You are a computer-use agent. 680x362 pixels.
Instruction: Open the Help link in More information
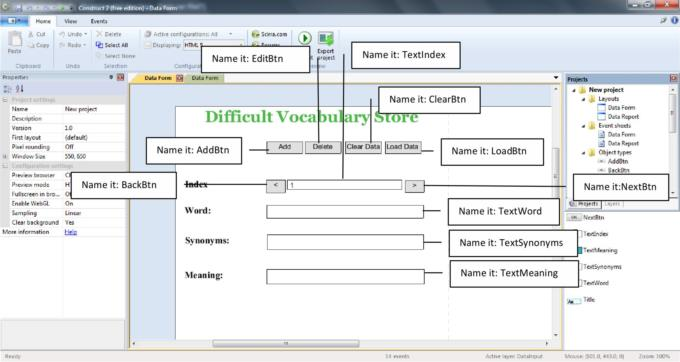(70, 232)
